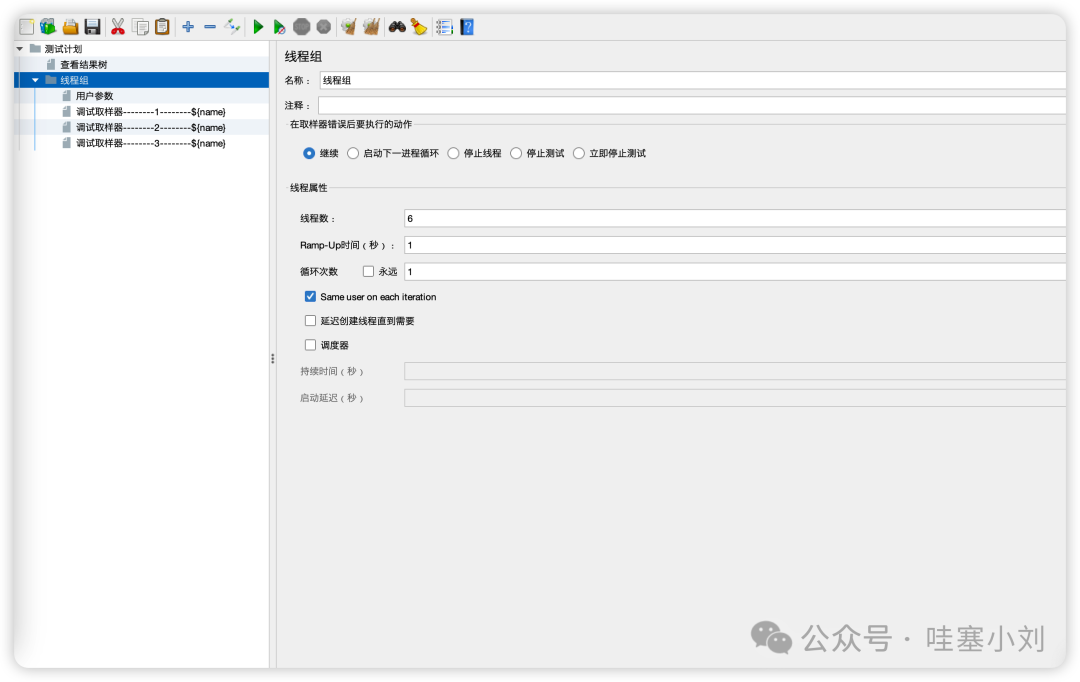Select the 继续 radio button

click(x=309, y=153)
